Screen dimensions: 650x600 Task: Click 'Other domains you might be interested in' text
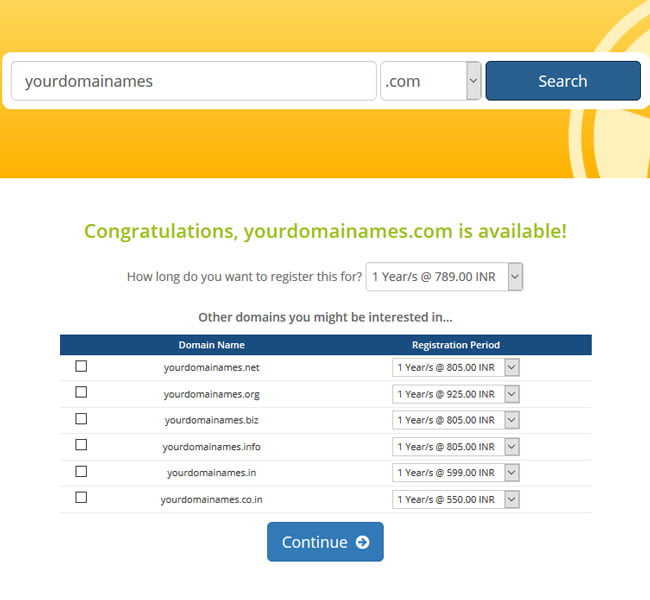click(x=325, y=317)
